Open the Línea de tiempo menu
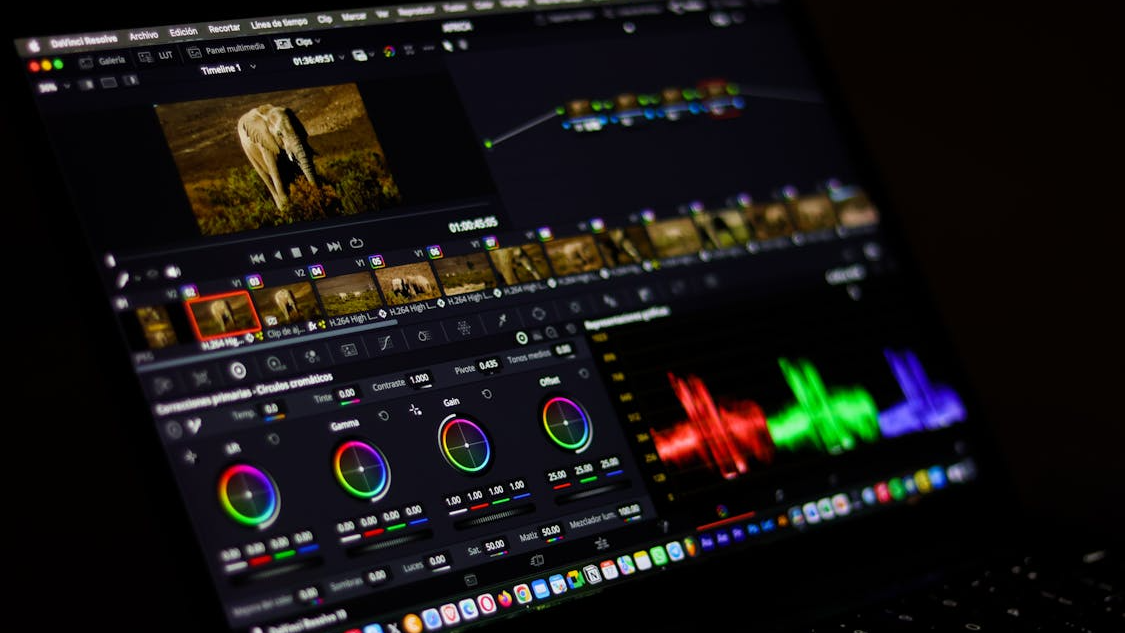The width and height of the screenshot is (1125, 633). 278,24
